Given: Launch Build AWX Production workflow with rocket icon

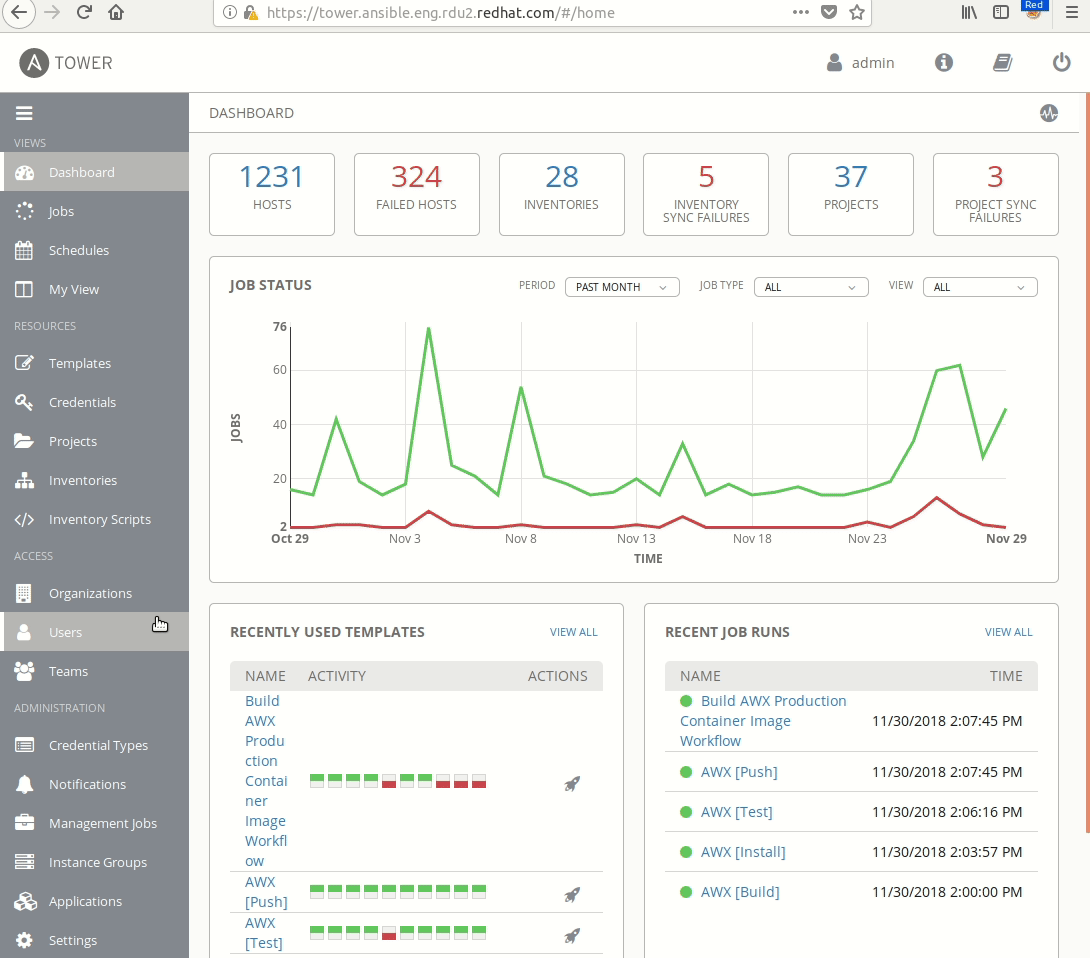Looking at the screenshot, I should 571,784.
